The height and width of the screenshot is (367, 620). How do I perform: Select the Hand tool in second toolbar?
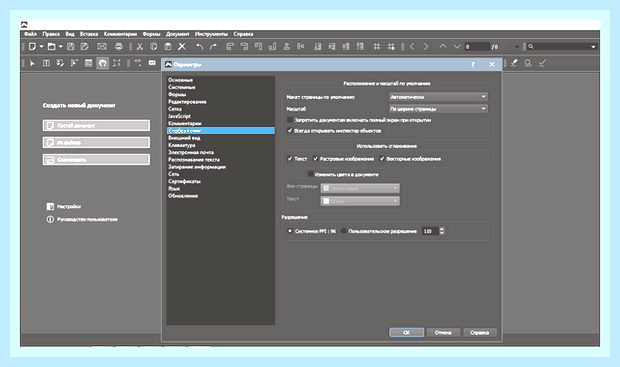pyautogui.click(x=102, y=63)
